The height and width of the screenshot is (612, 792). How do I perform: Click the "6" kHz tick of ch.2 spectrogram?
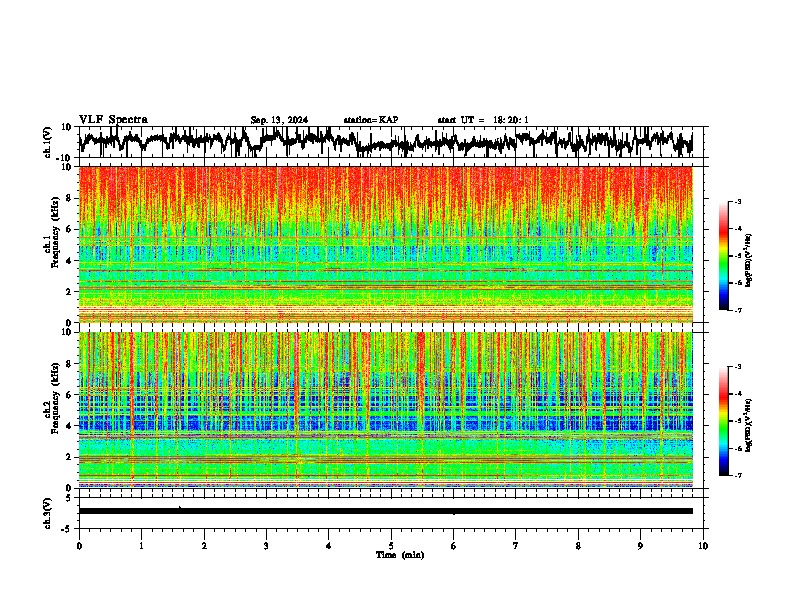(69, 395)
